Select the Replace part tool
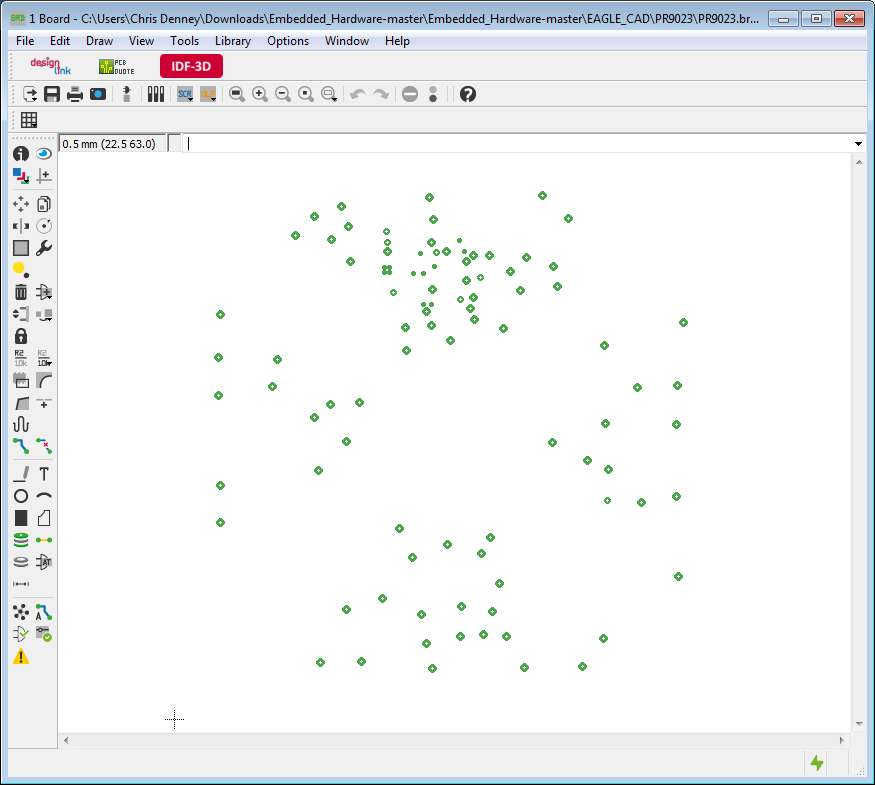 pyautogui.click(x=44, y=315)
